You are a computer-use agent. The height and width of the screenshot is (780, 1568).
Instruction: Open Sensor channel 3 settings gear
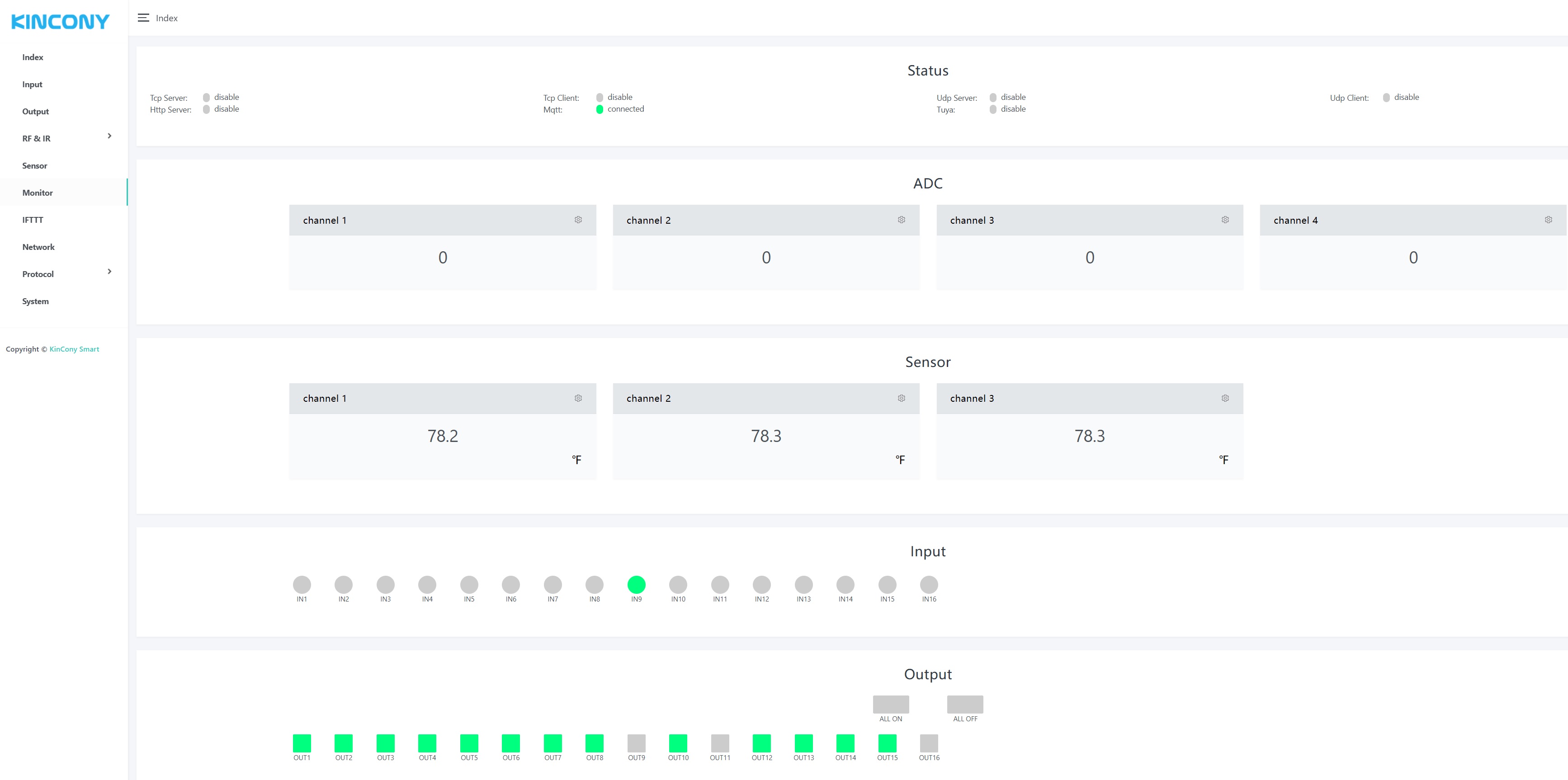(1225, 398)
